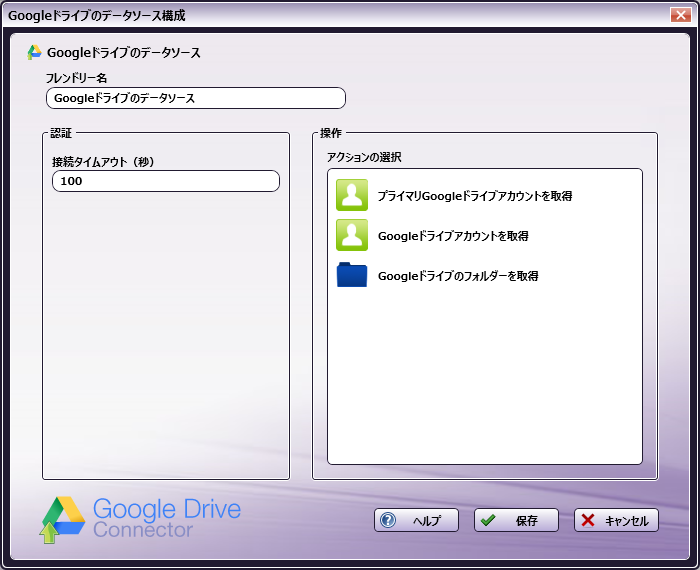Click the green checkmark icon on 保存
Viewport: 700px width, 570px height.
[x=488, y=520]
